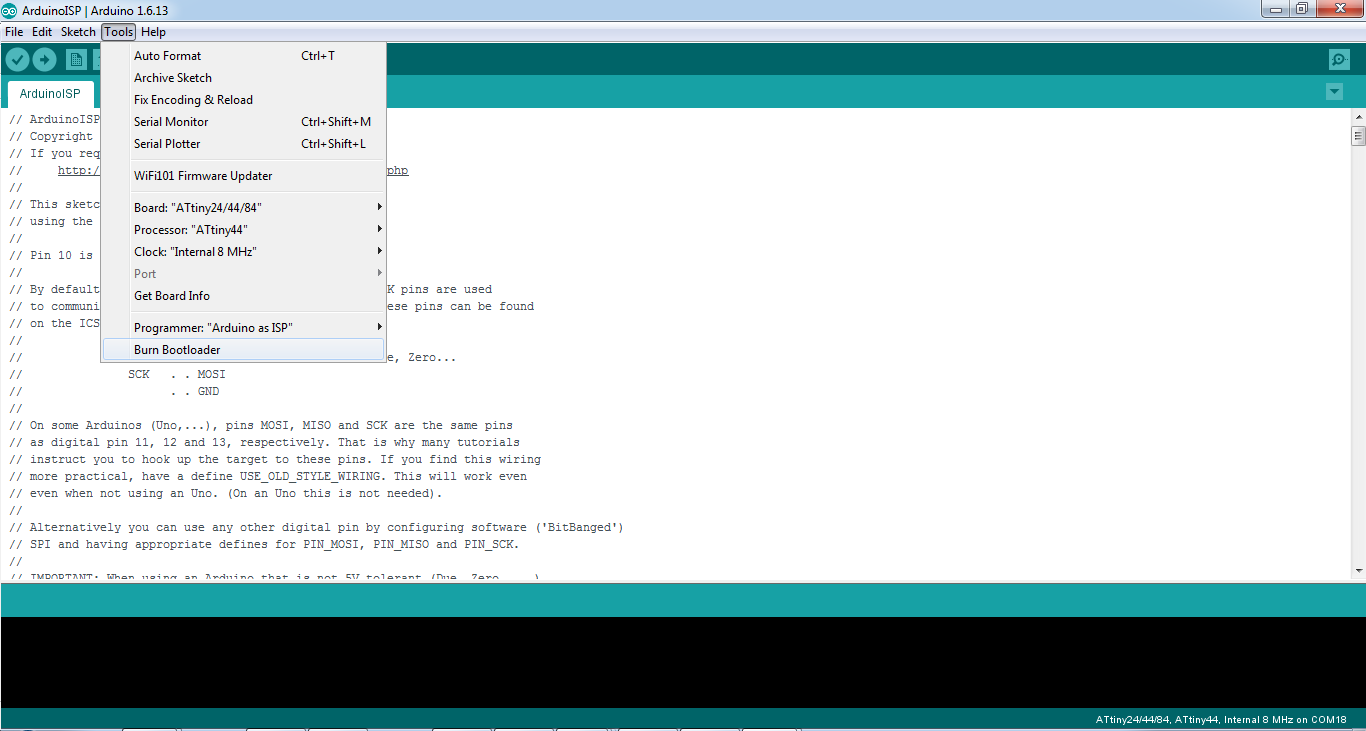Click the editor scrollbar down arrow

click(1358, 571)
